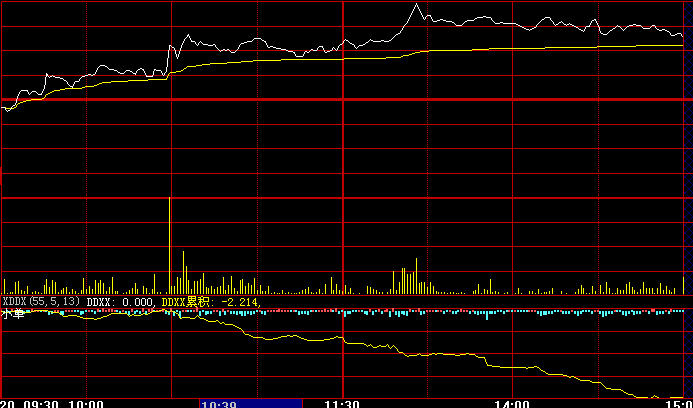Click the 小单 label in indicator panel
This screenshot has height=408, width=693.
point(13,314)
